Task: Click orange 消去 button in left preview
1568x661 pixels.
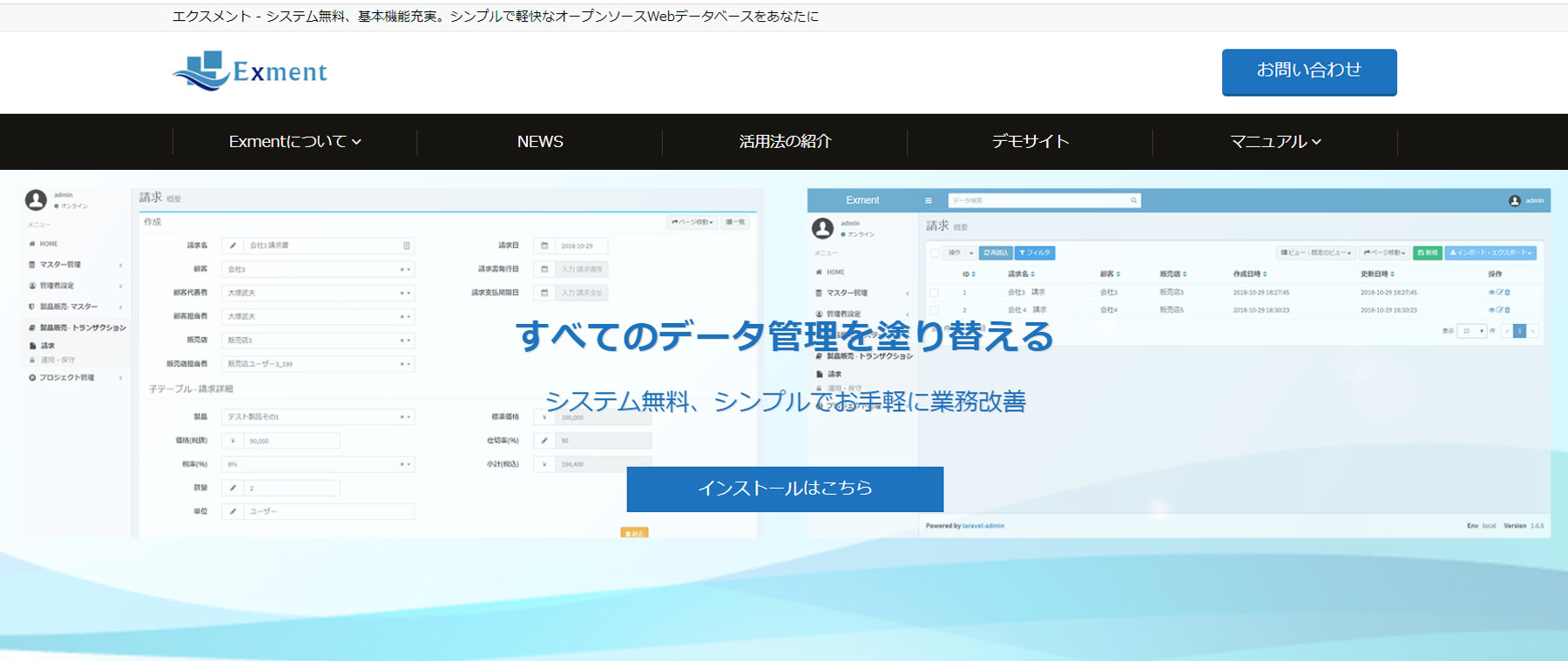Action: pos(634,533)
